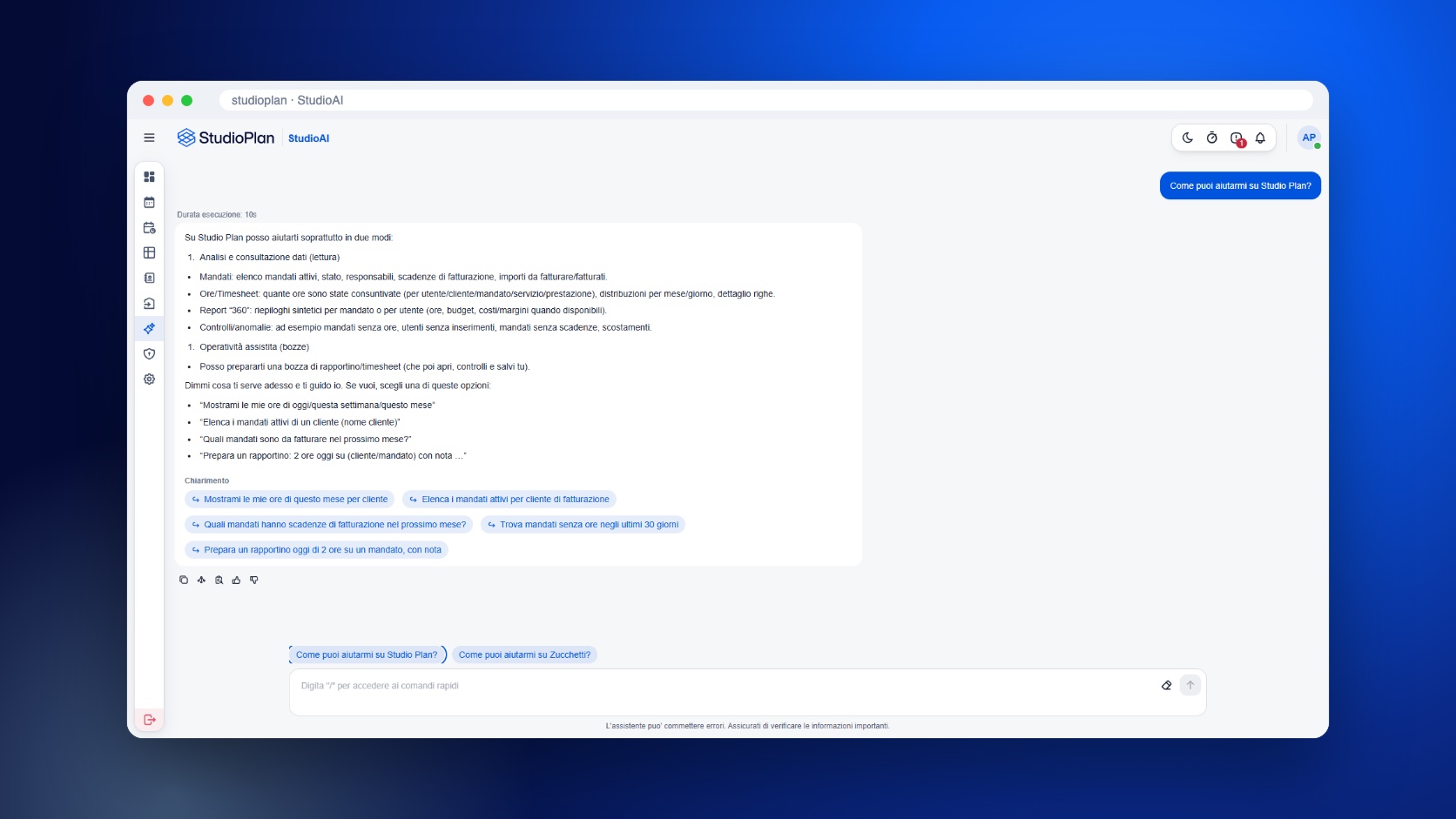1456x819 pixels.
Task: Choose "Trova mandati senza ore negli ultimi 30 giorni"
Action: [583, 525]
